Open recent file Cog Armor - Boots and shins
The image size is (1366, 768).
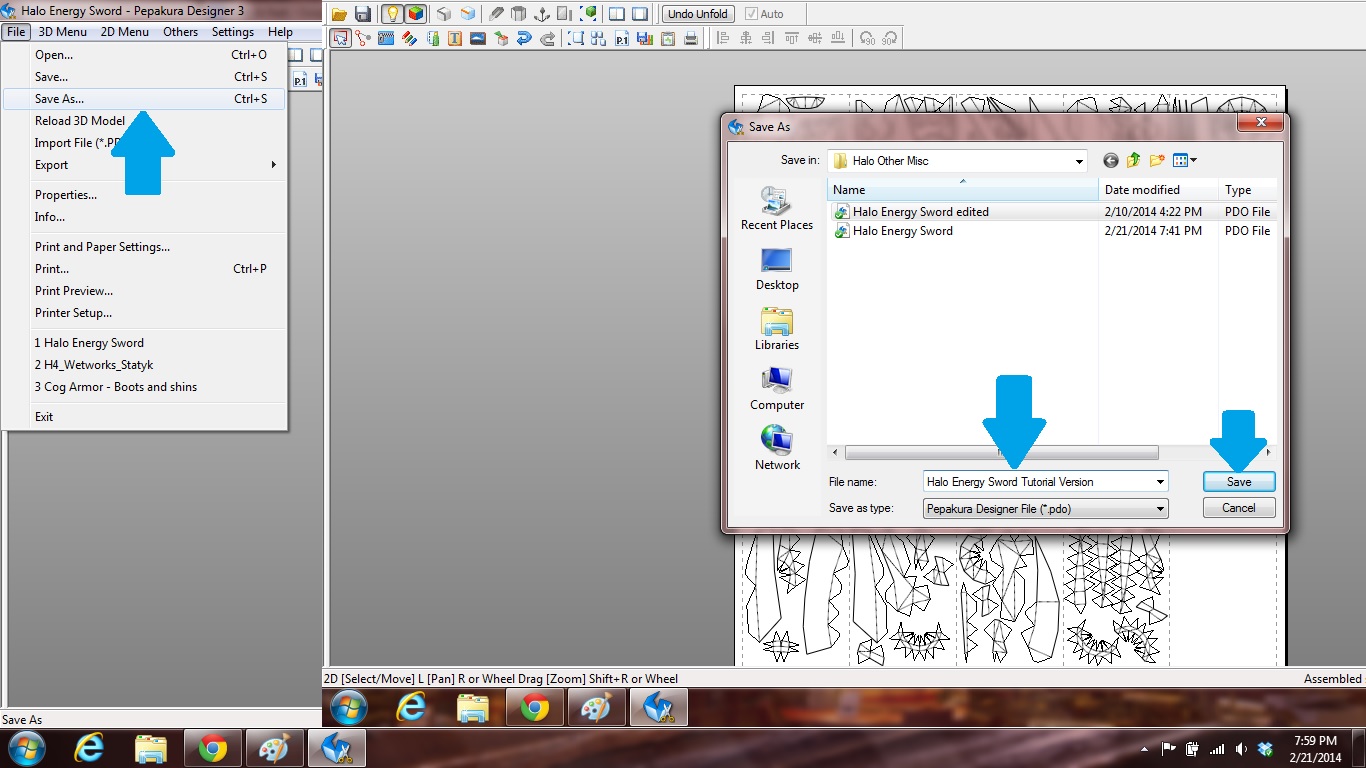pyautogui.click(x=144, y=387)
